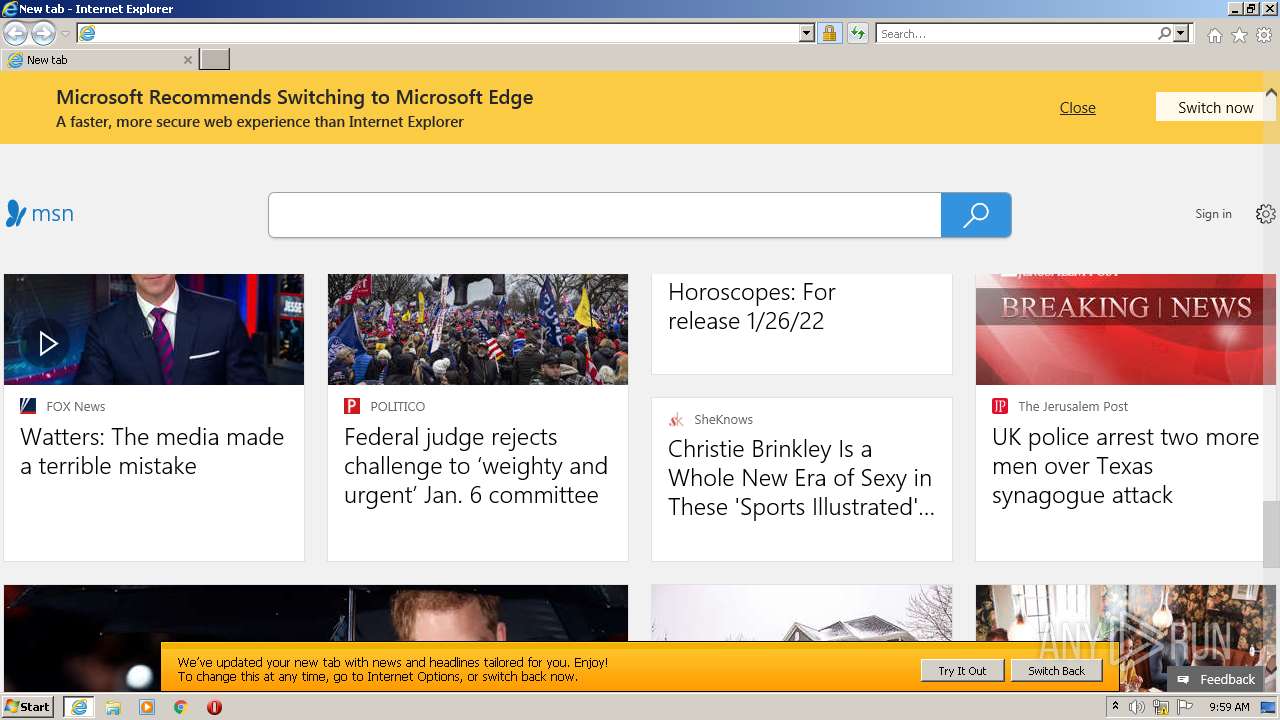Open the recent pages dropdown arrow

coord(65,34)
